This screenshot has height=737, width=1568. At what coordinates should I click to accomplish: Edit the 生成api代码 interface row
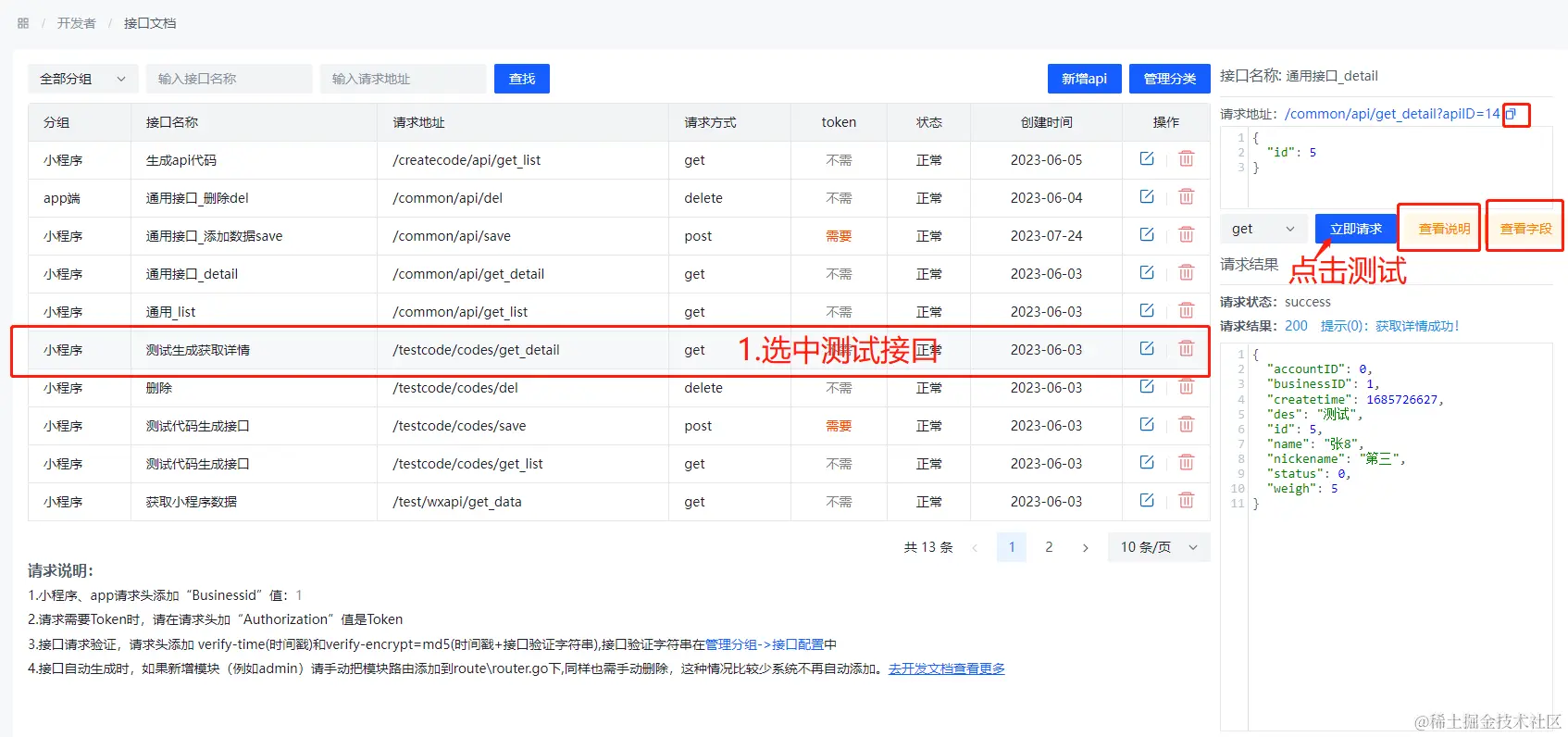pyautogui.click(x=1147, y=158)
